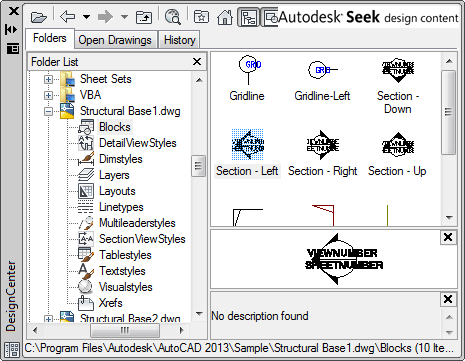This screenshot has width=465, height=361.
Task: Select the Section - Down block
Action: [x=398, y=71]
